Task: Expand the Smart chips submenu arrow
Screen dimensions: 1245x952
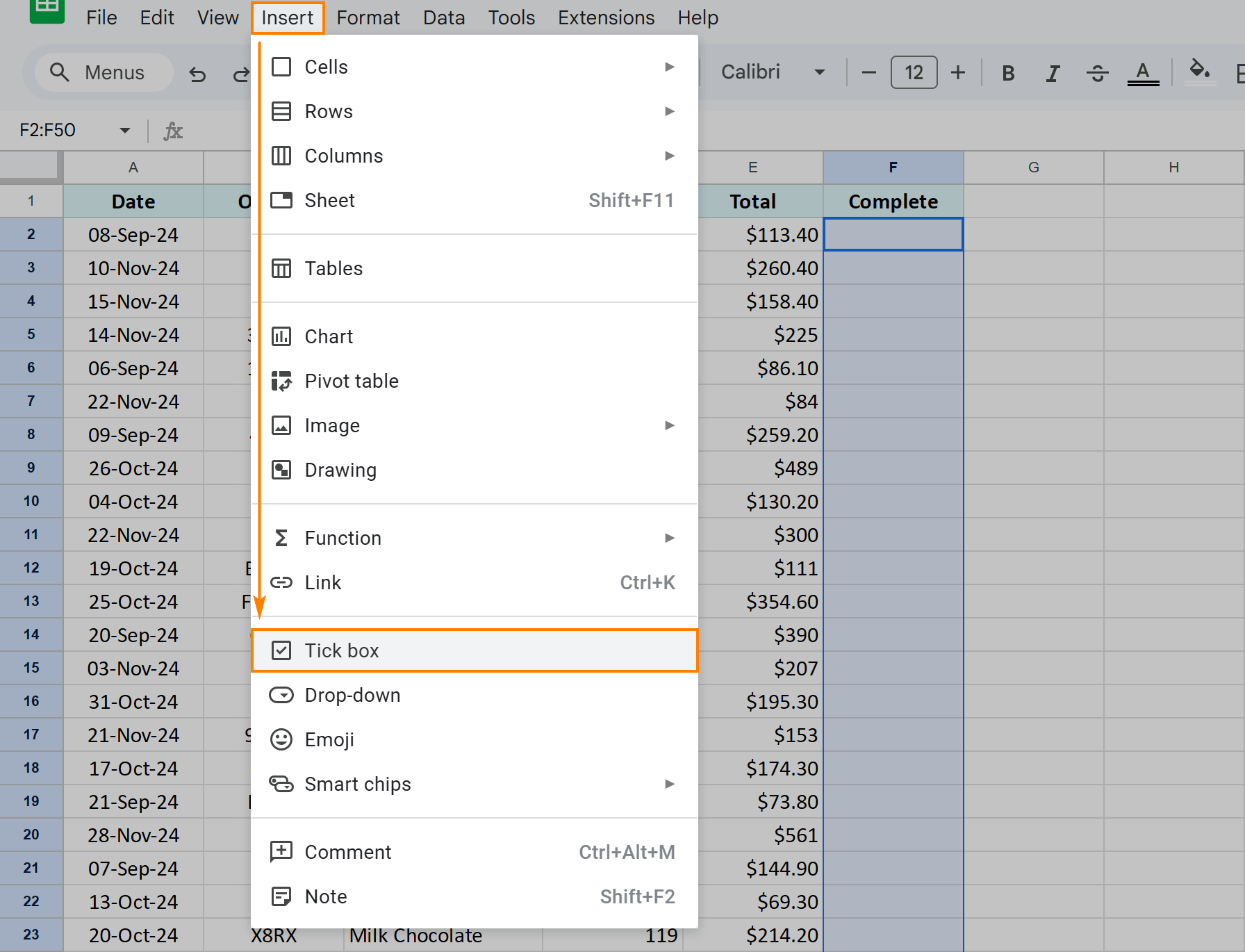Action: coord(670,784)
